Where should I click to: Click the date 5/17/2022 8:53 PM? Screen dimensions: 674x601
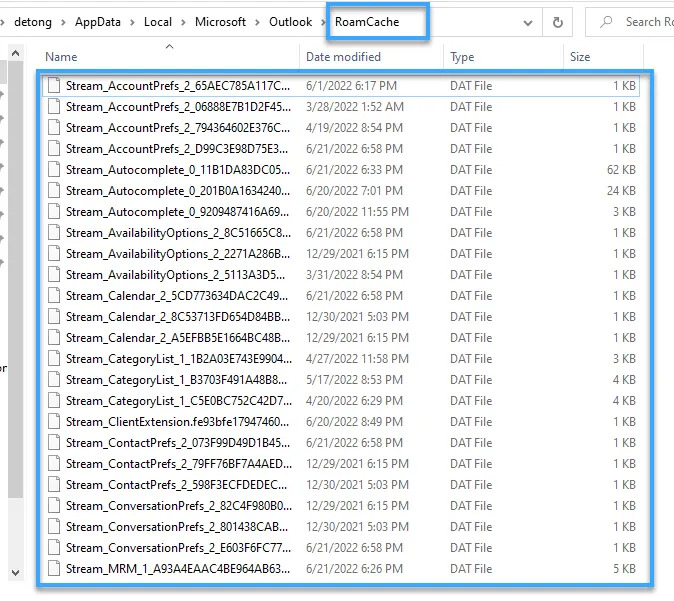coord(354,380)
